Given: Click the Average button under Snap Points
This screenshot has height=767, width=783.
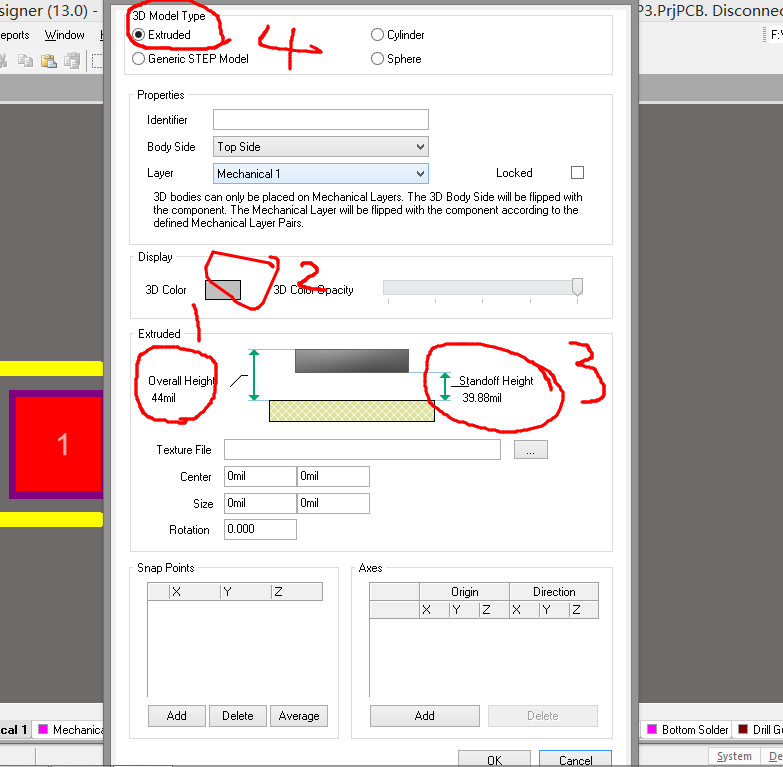Looking at the screenshot, I should tap(298, 716).
